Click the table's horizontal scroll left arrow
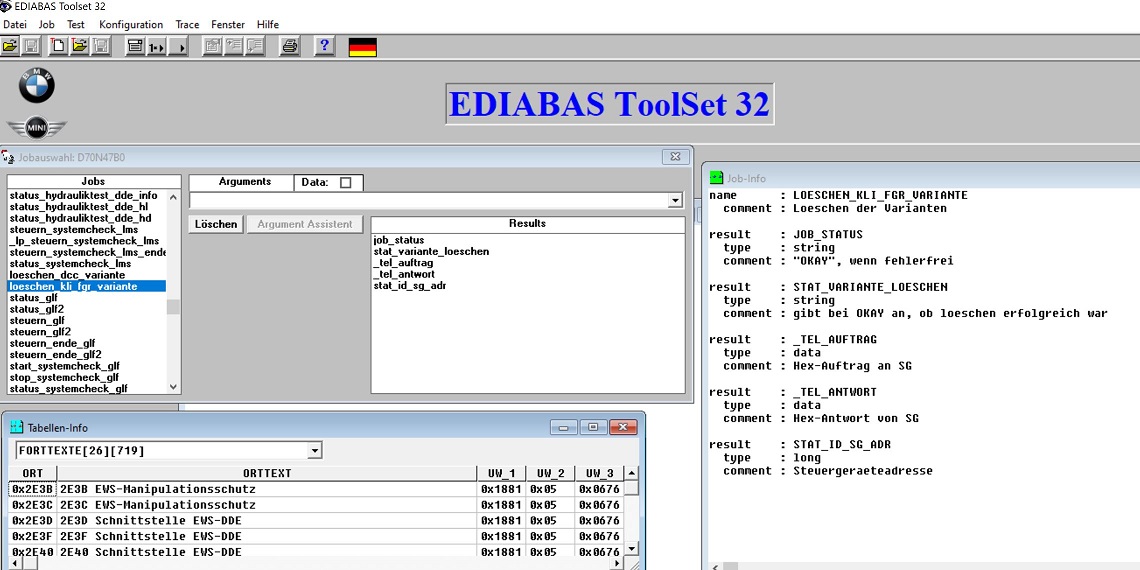 [x=16, y=563]
